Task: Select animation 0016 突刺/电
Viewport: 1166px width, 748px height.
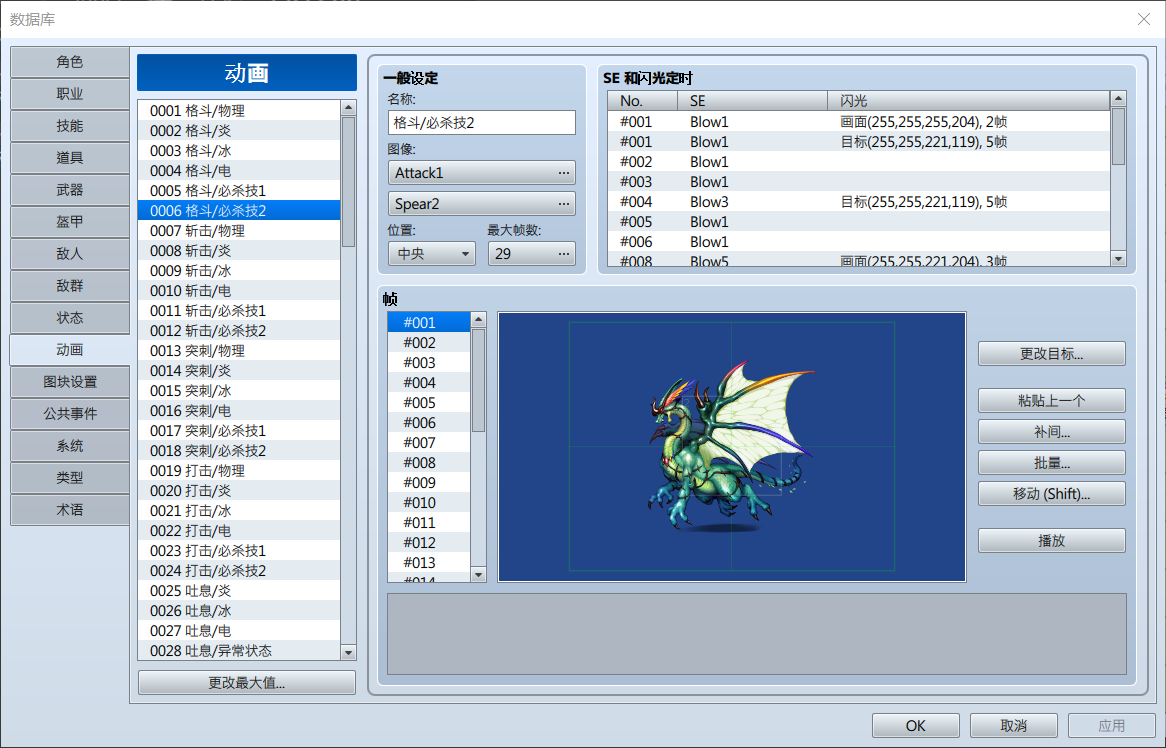Action: 239,411
